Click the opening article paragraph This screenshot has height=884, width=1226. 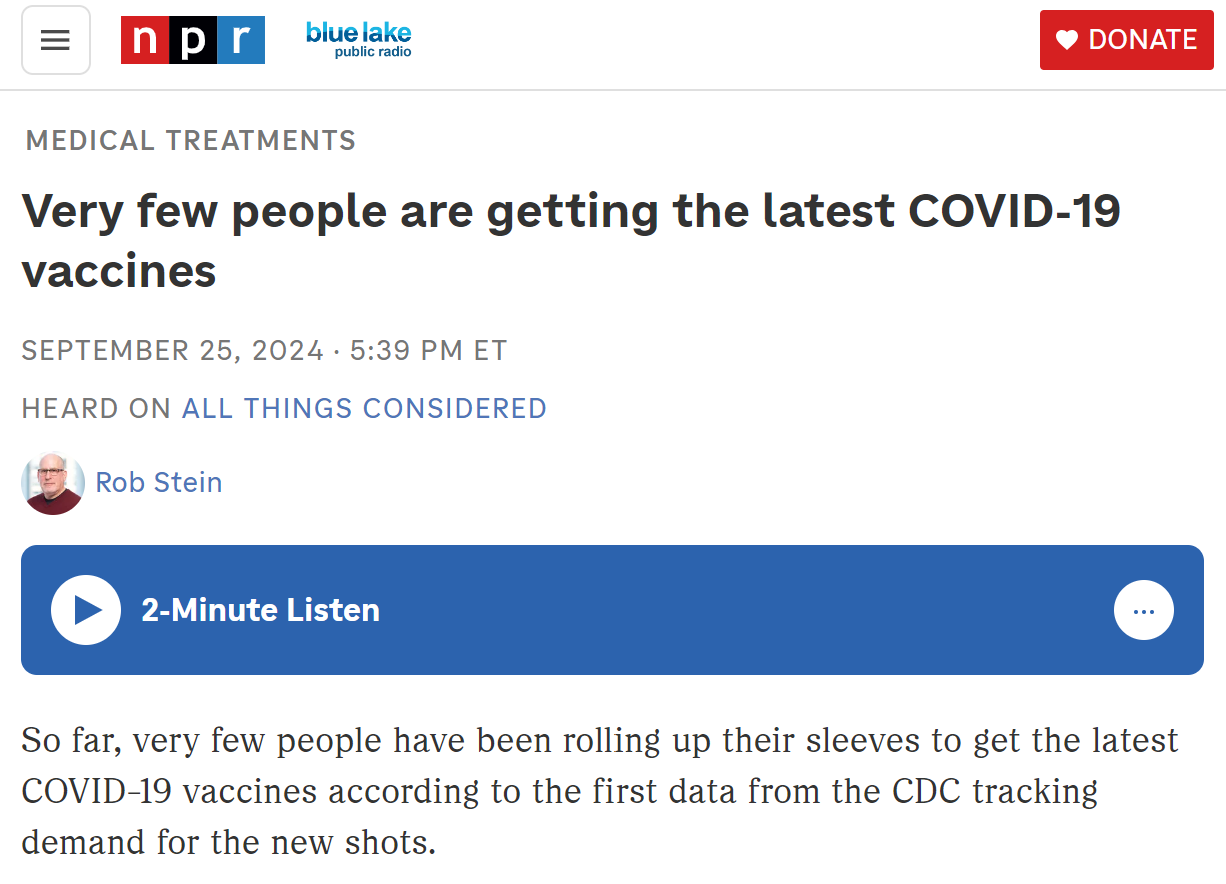tap(600, 792)
